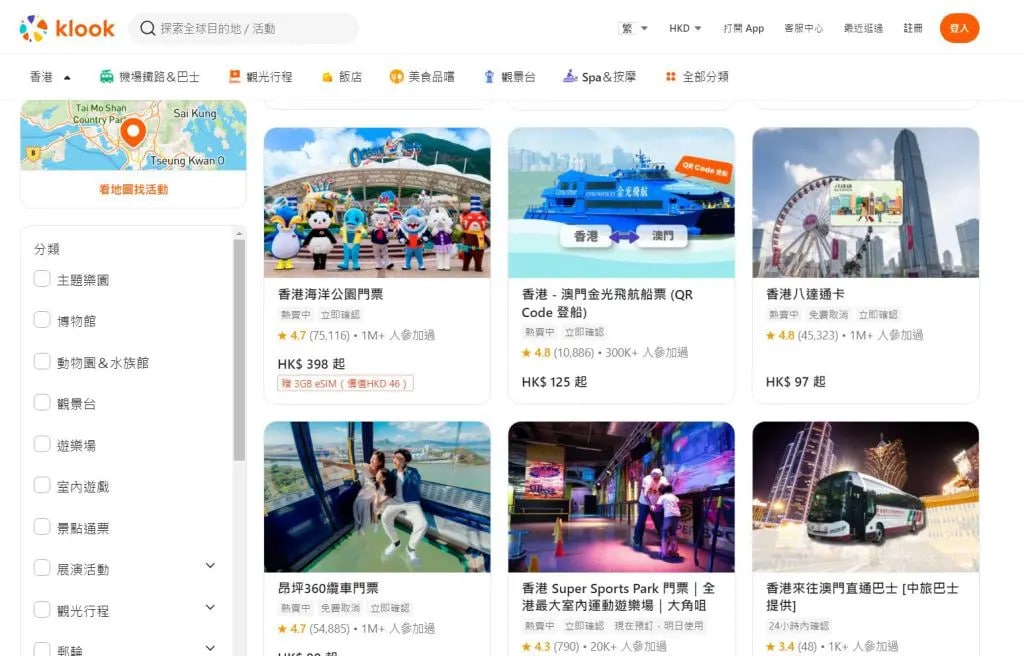Click the Klook logo
The image size is (1024, 656).
click(67, 28)
